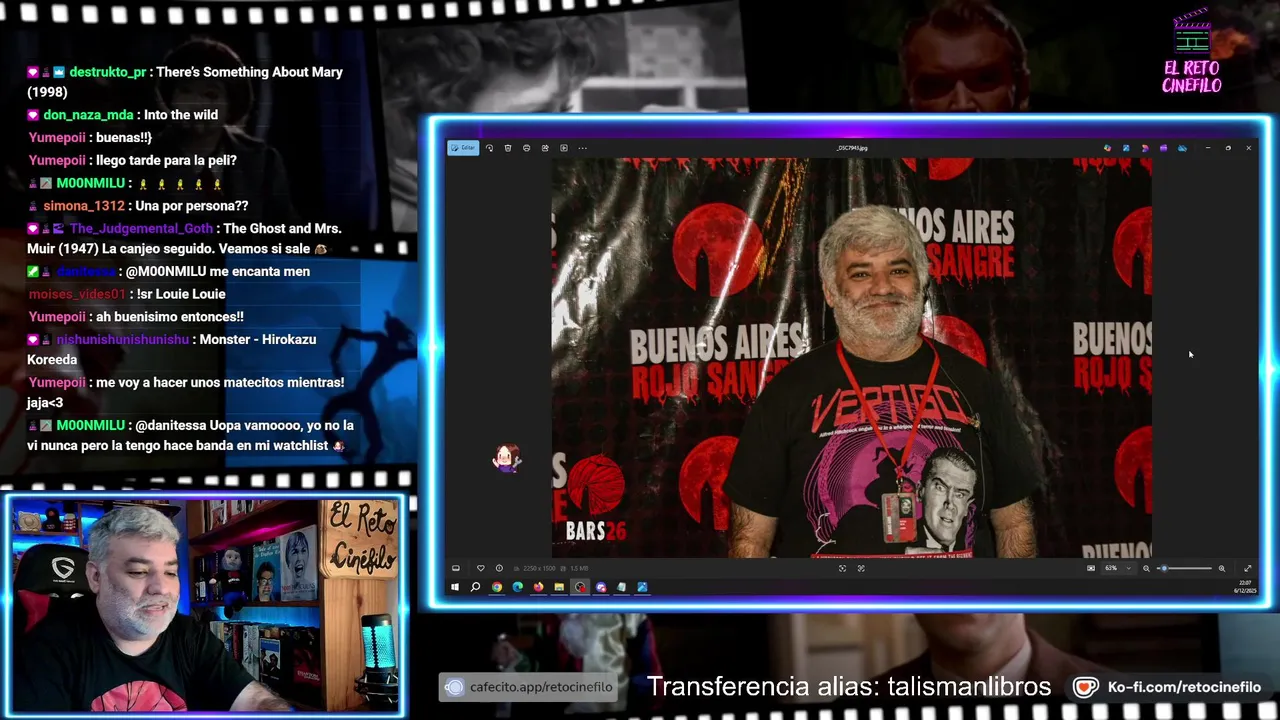Open the purple app icon in Photos title bar
This screenshot has width=1280, height=720.
(x=1163, y=148)
